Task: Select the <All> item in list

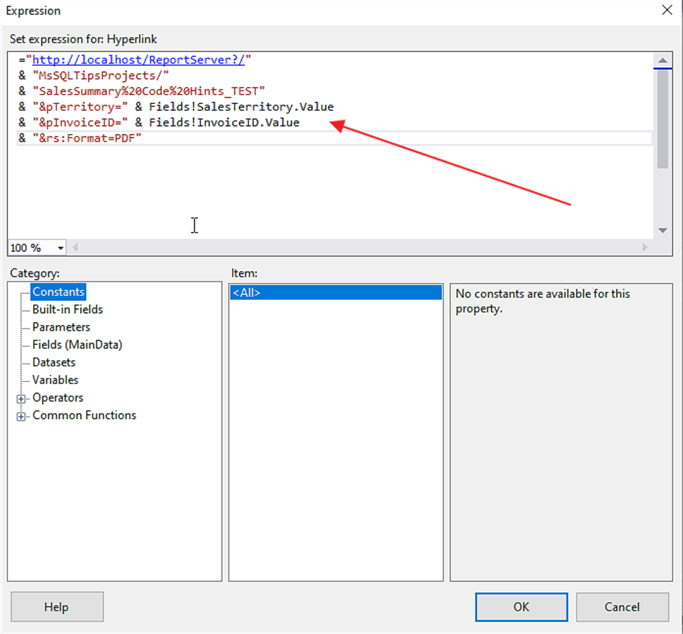Action: (248, 293)
